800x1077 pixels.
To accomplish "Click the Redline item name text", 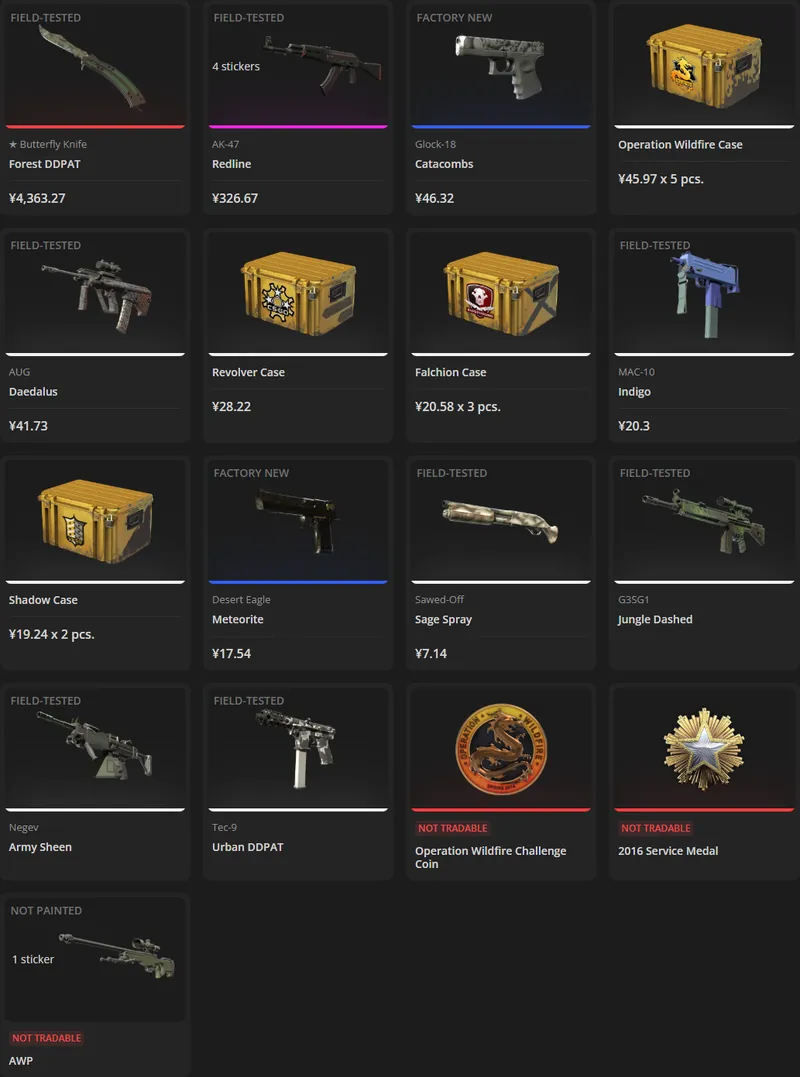I will pos(231,164).
